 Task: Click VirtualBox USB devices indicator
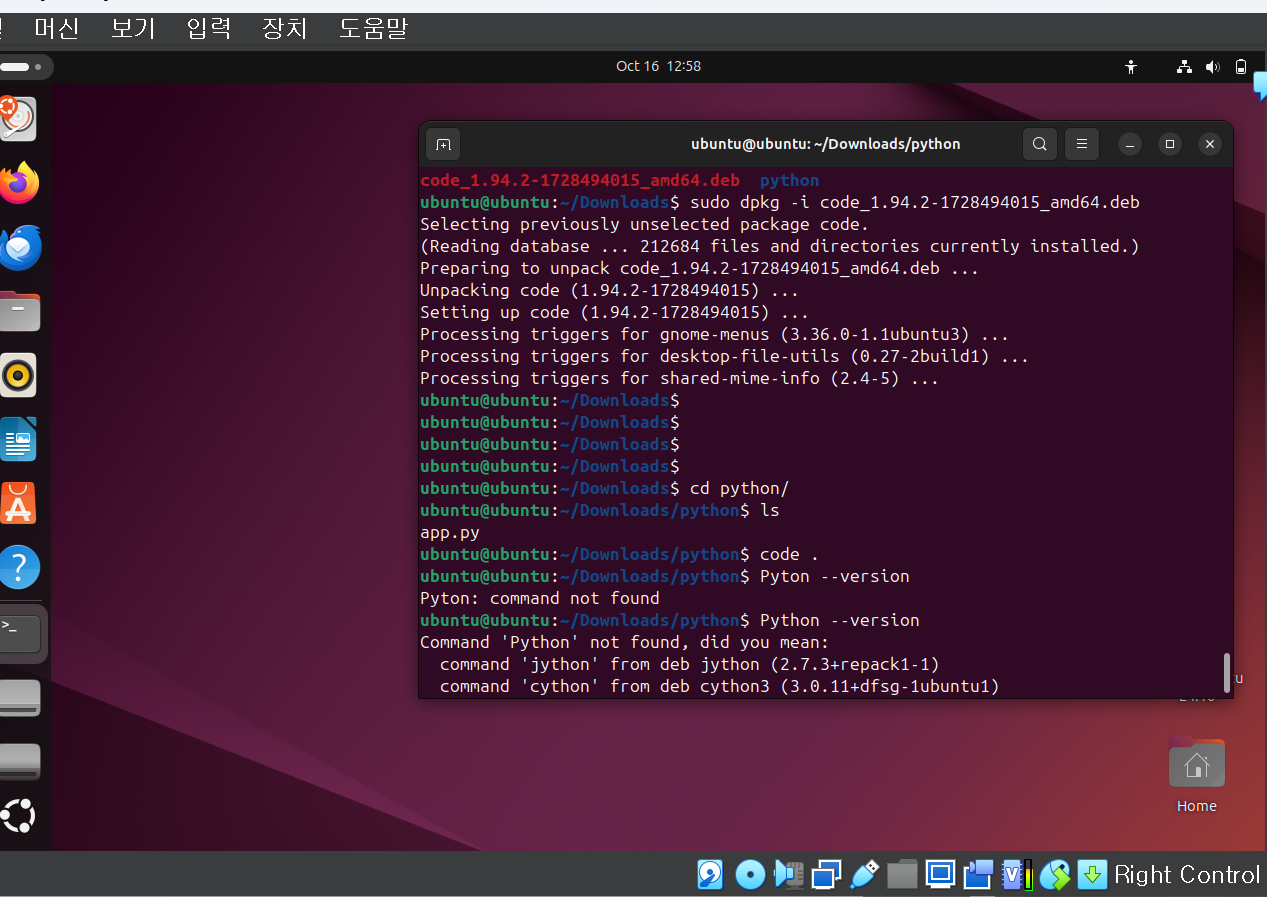point(863,875)
